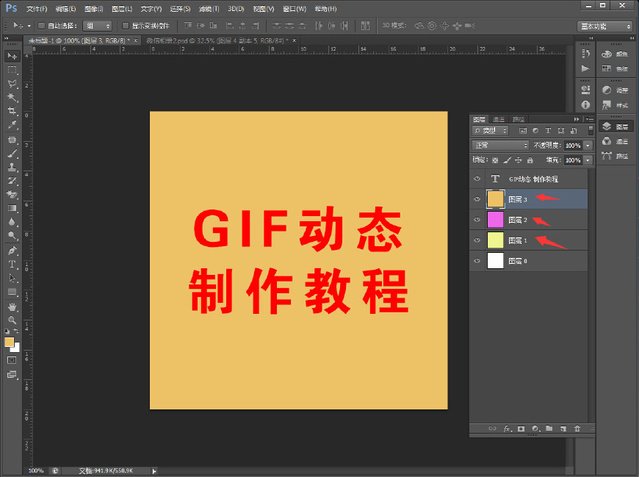Open the layer style fx menu
The height and width of the screenshot is (477, 639).
point(507,428)
